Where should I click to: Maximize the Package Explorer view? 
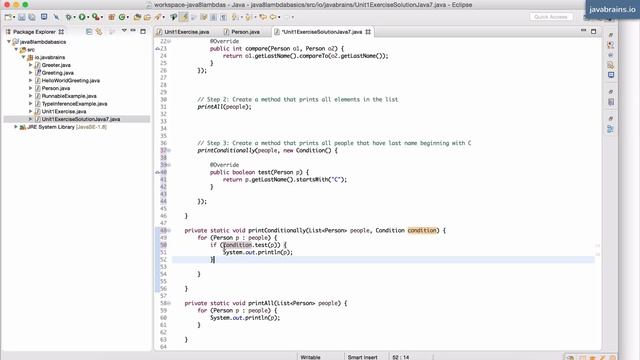pos(143,31)
